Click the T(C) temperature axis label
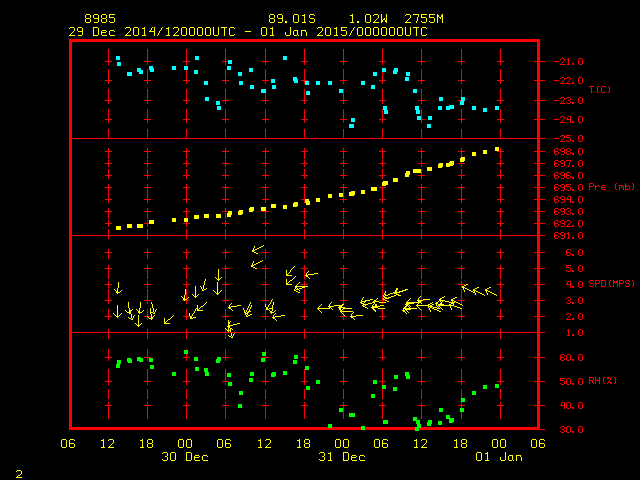The width and height of the screenshot is (640, 480). point(599,90)
